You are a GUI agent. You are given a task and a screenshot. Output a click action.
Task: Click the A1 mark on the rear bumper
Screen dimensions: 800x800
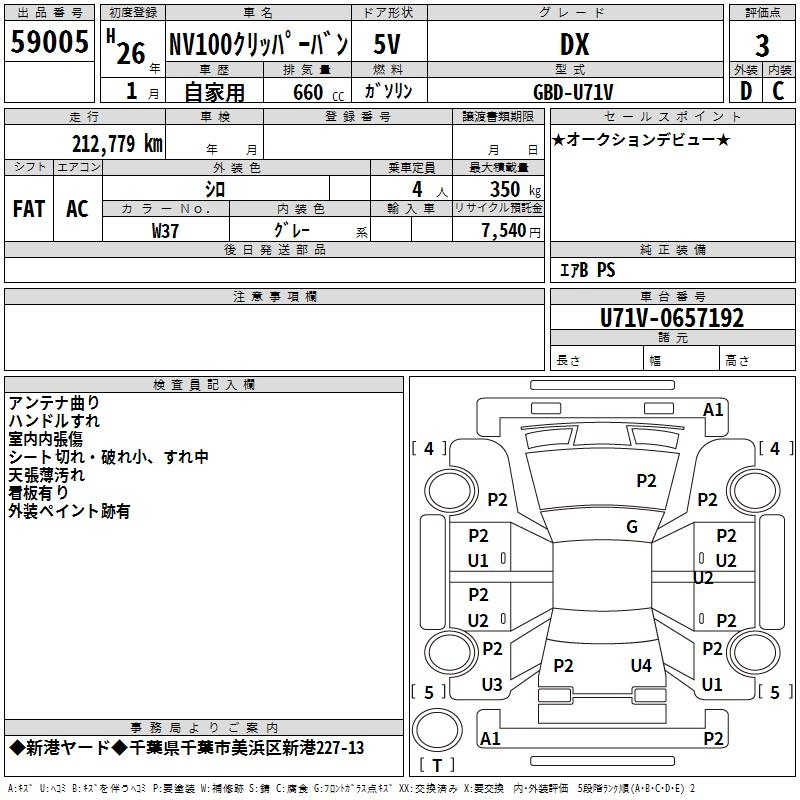click(x=490, y=739)
